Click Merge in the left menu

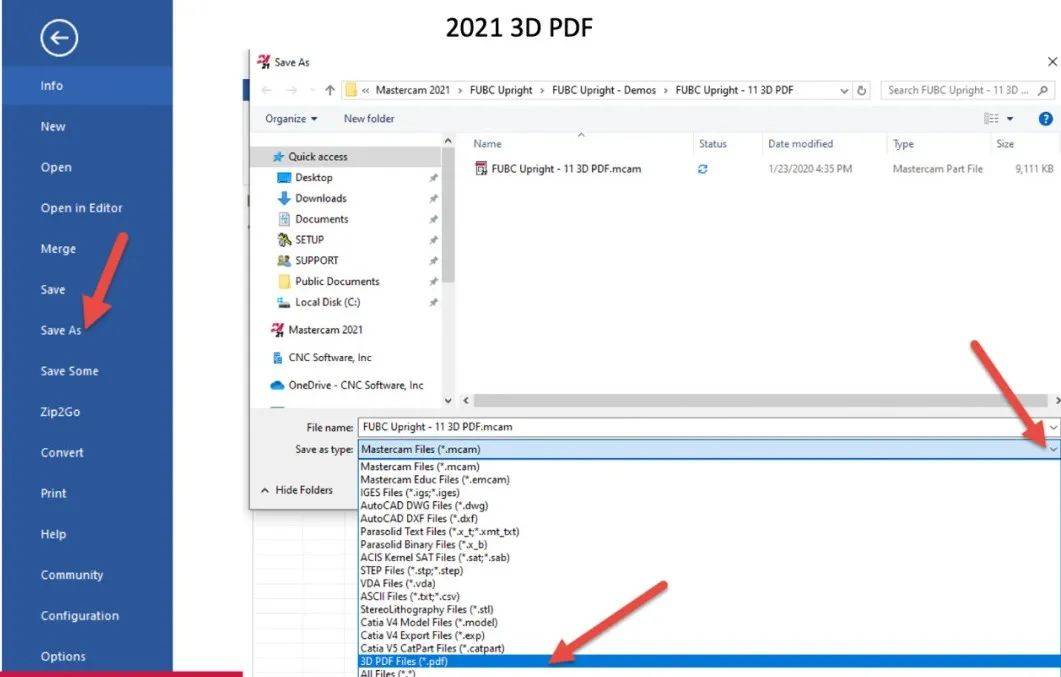(x=58, y=249)
